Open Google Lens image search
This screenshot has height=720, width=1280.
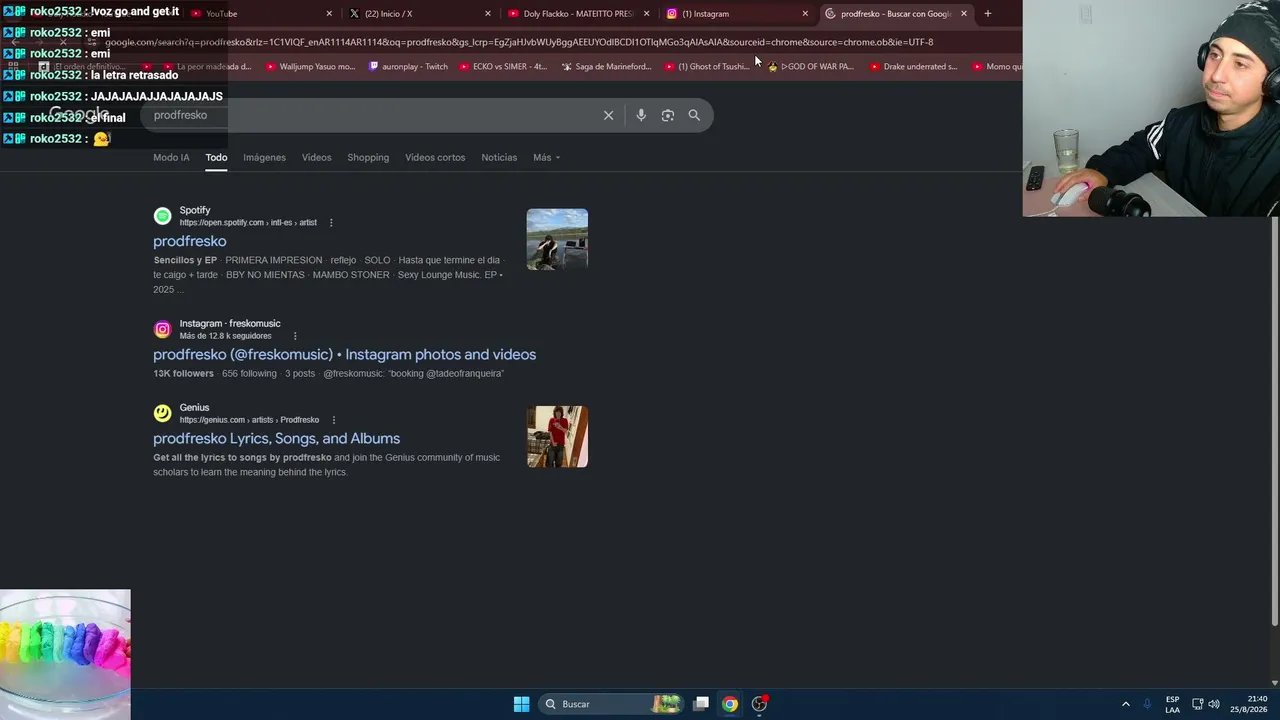coord(668,115)
